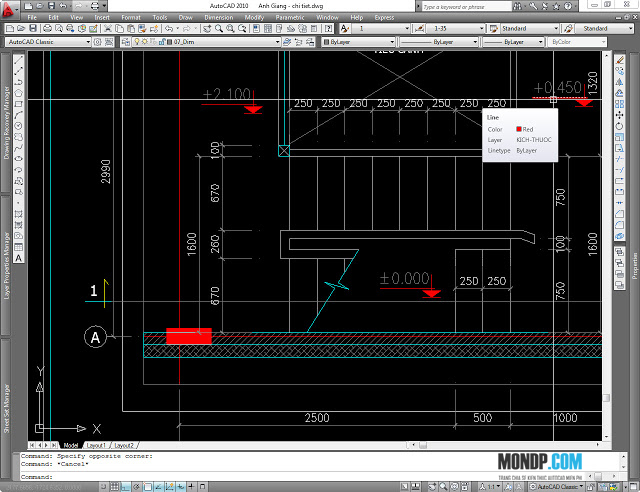Click the InfoCenter search binoculars
Image resolution: width=640 pixels, height=492 pixels.
(517, 6)
